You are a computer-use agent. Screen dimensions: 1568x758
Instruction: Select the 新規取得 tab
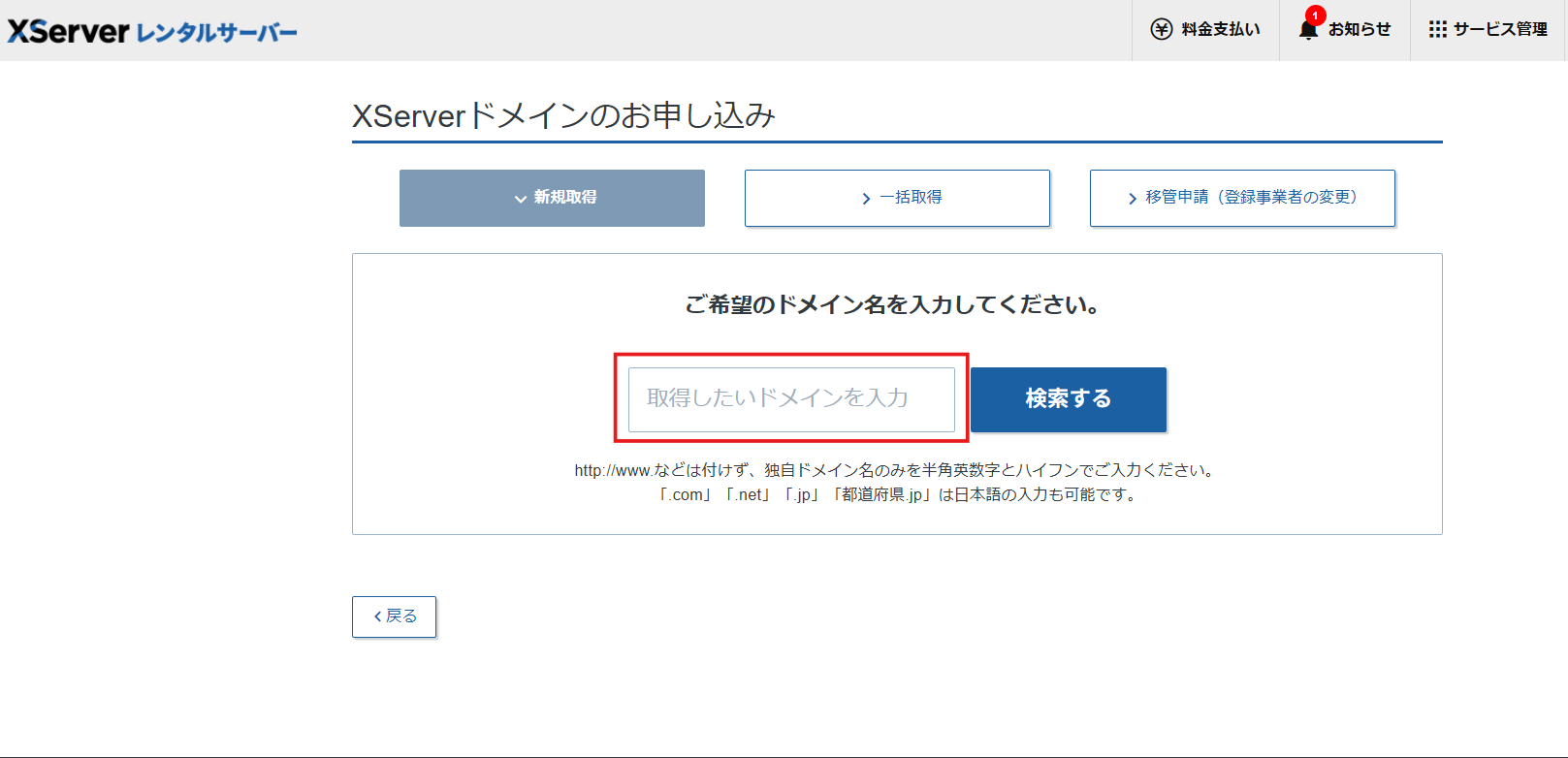point(552,198)
